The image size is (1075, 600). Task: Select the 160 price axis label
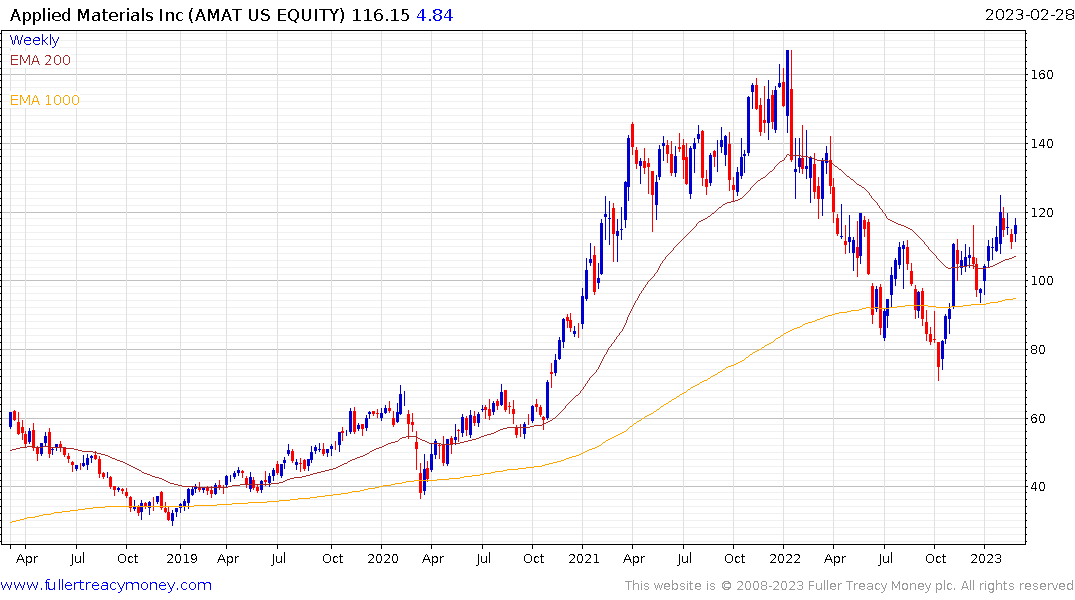(x=1042, y=75)
